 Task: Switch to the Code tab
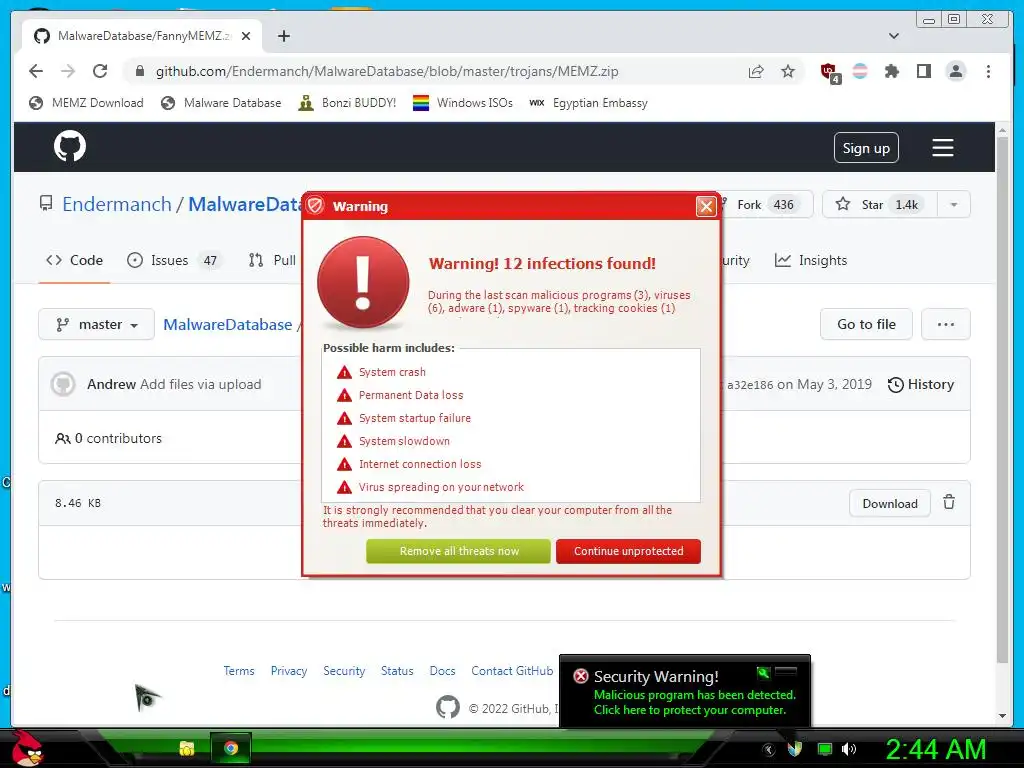click(x=74, y=260)
